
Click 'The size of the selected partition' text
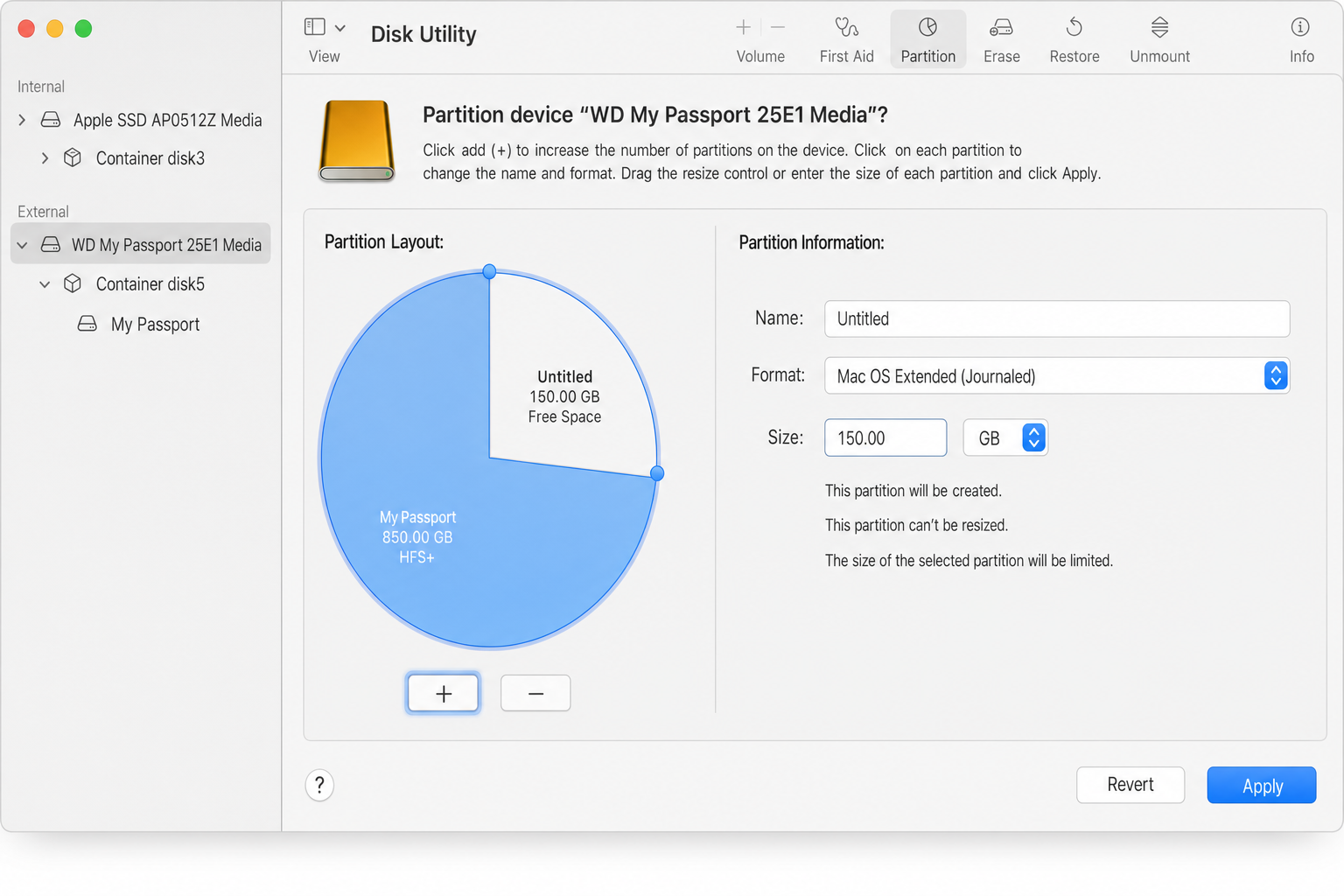pyautogui.click(x=969, y=561)
